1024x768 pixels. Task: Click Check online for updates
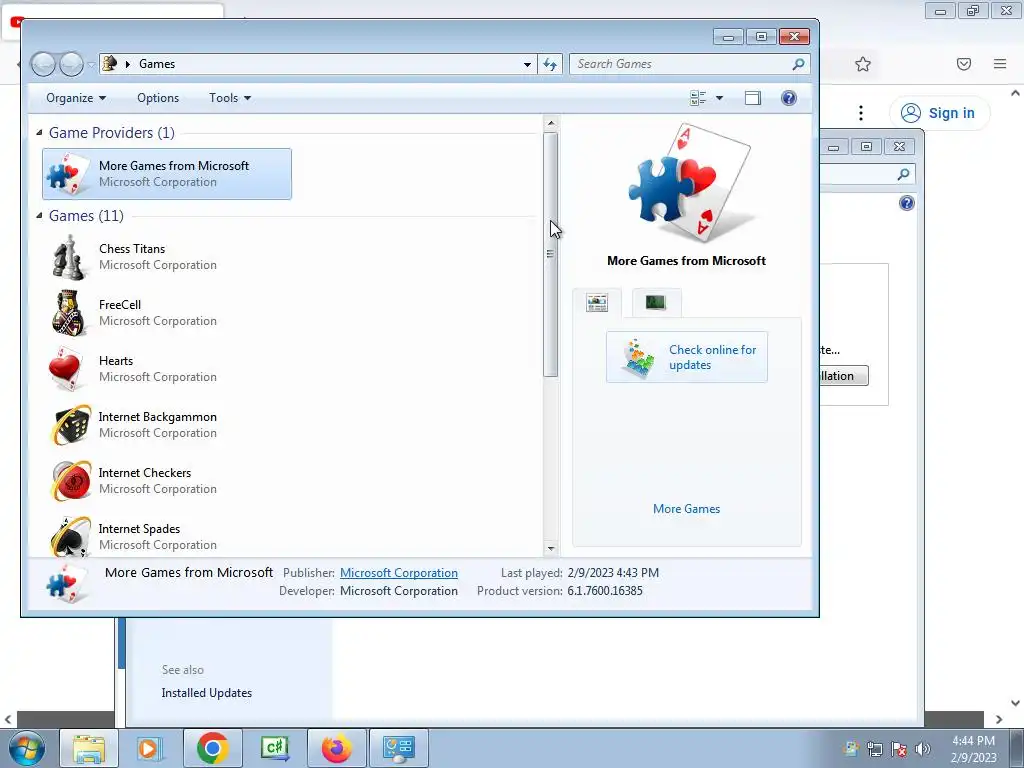686,357
